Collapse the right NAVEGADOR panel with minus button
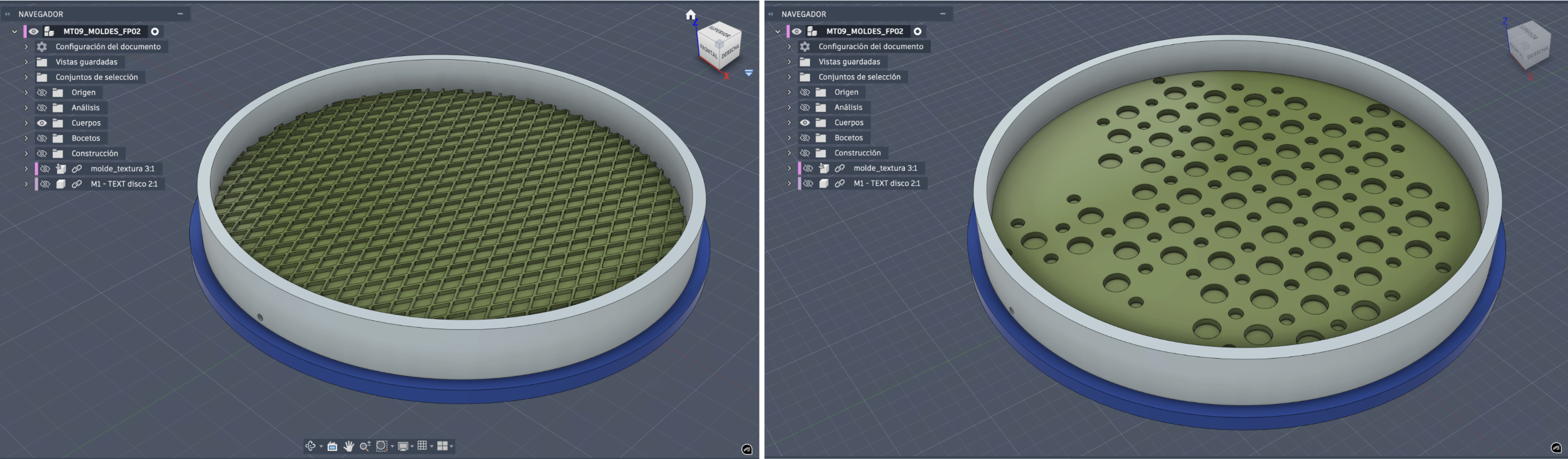This screenshot has height=459, width=1568. point(942,13)
